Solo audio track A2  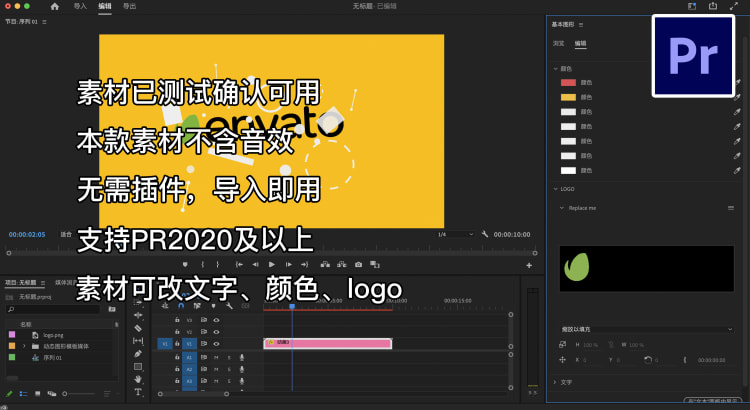click(229, 369)
